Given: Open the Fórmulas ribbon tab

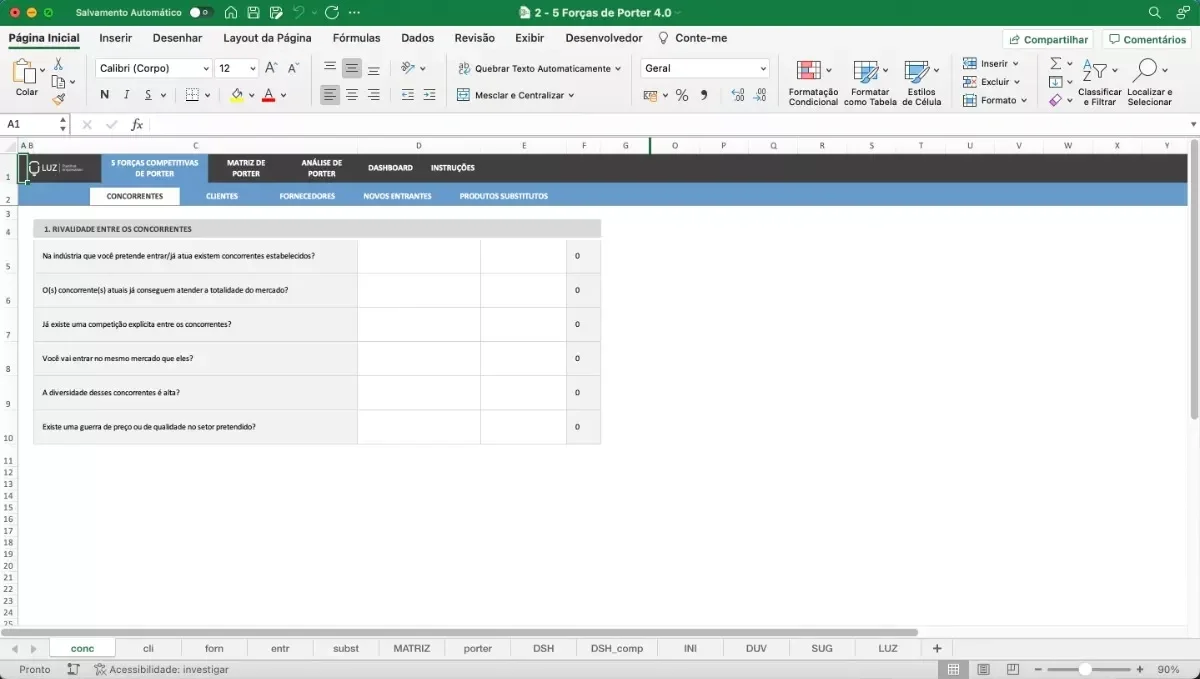Looking at the screenshot, I should 356,38.
